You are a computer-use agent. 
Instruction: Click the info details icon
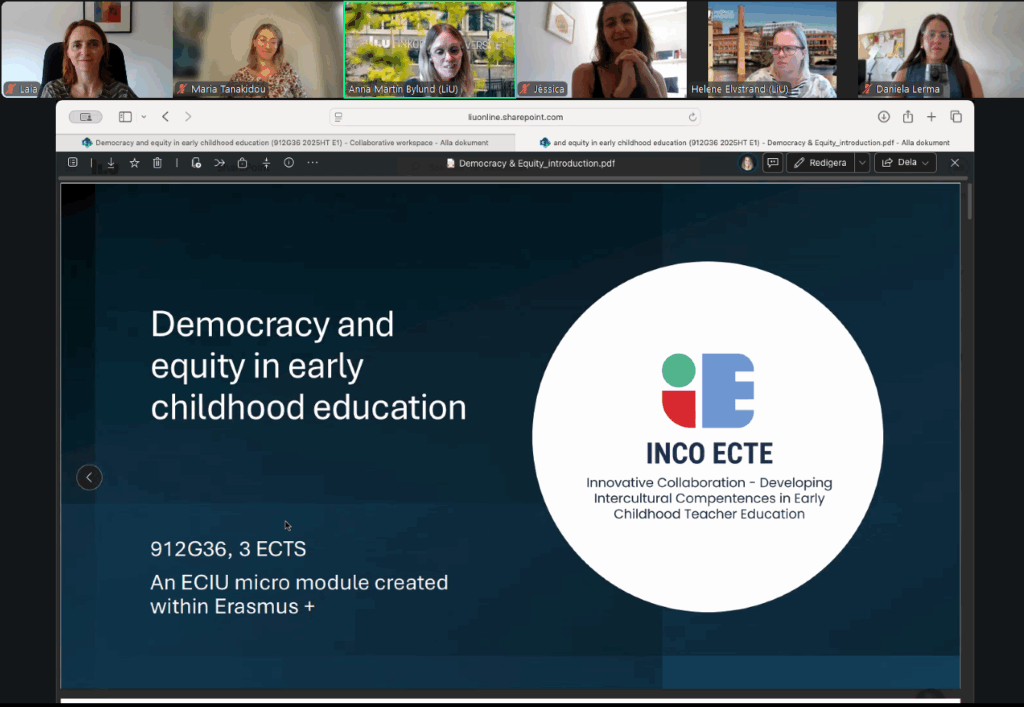pyautogui.click(x=289, y=163)
